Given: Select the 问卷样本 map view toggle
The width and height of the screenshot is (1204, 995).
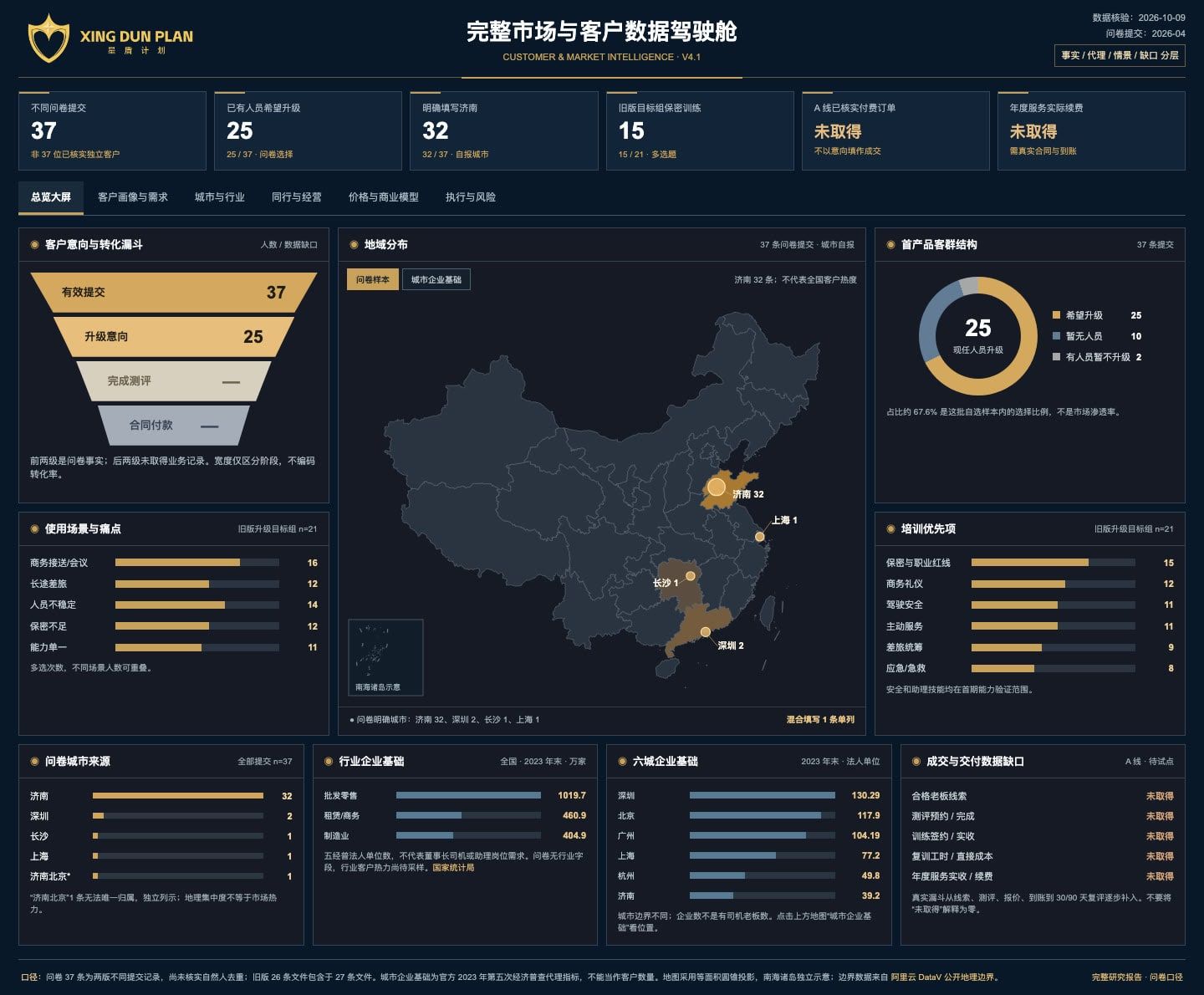Looking at the screenshot, I should (373, 279).
